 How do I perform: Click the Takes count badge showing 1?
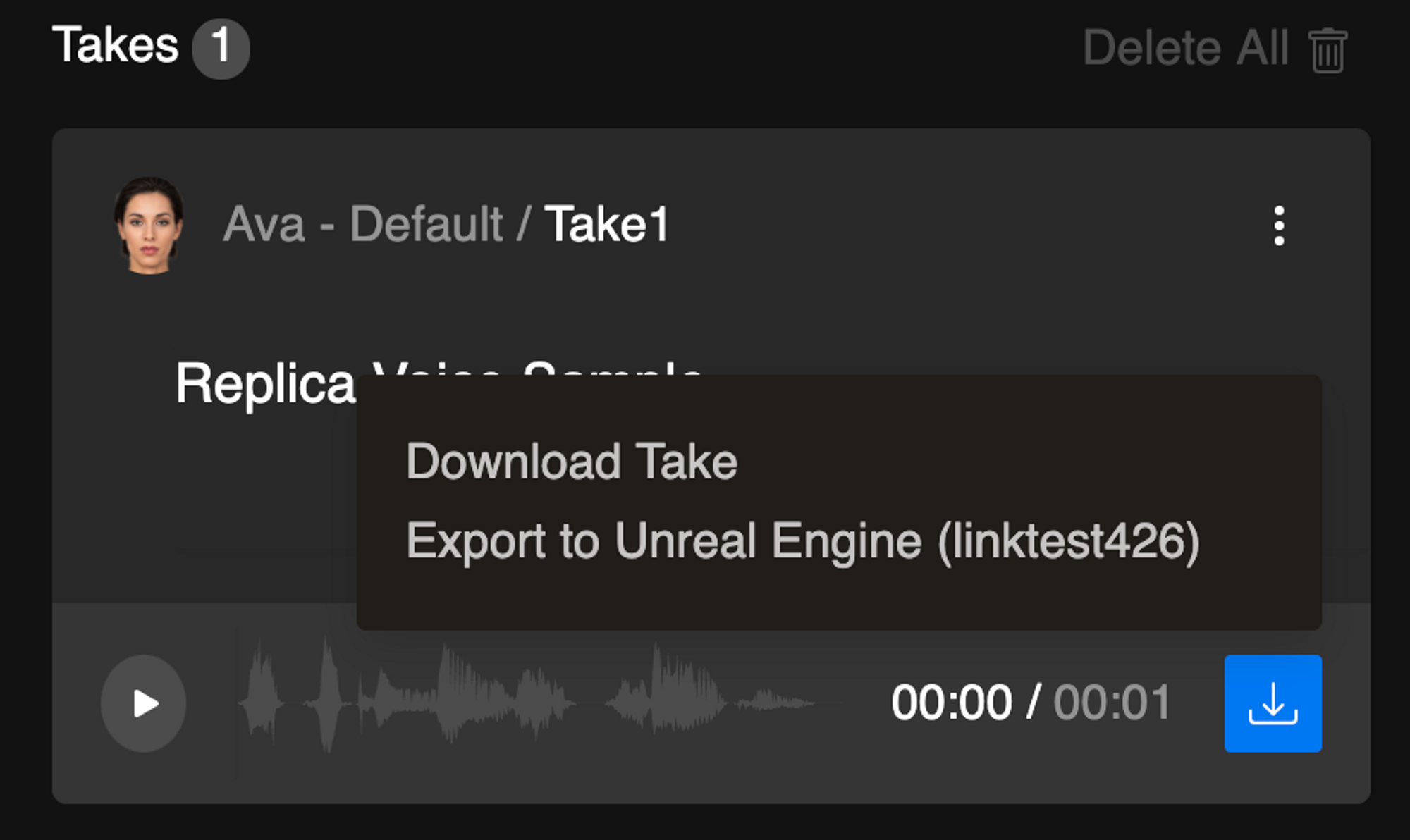221,48
